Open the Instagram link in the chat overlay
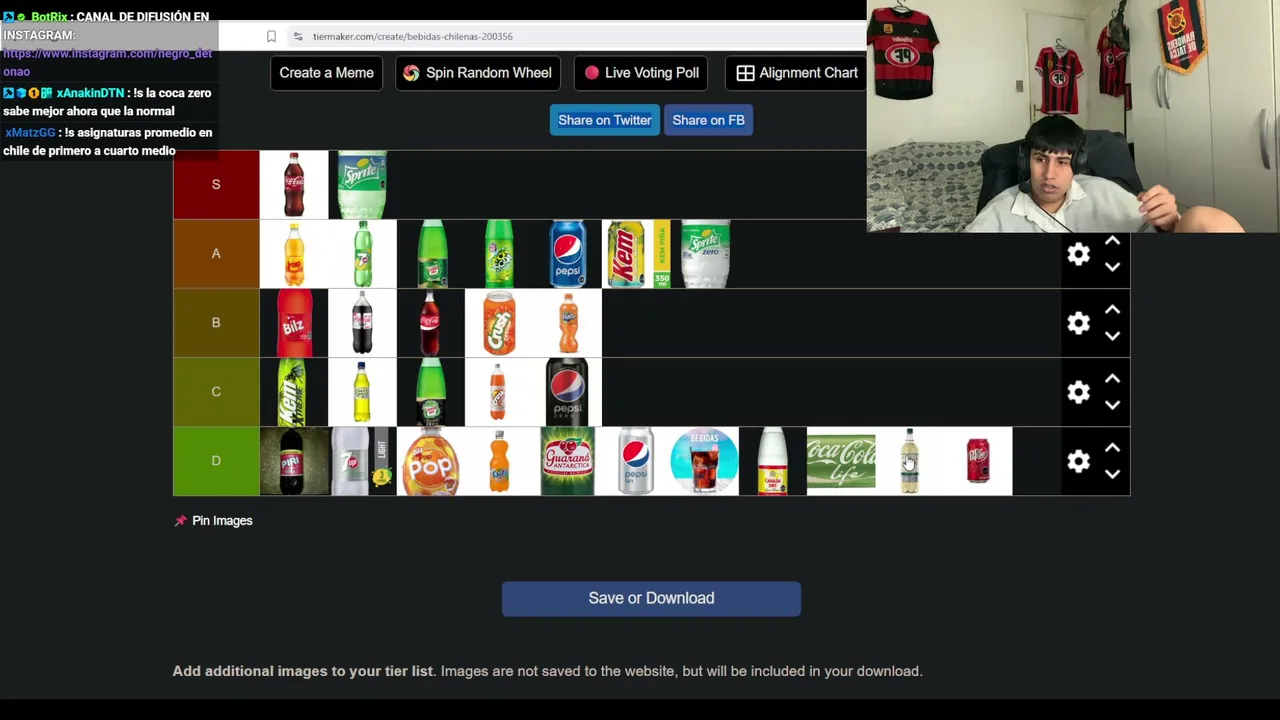The height and width of the screenshot is (720, 1280). pyautogui.click(x=107, y=62)
